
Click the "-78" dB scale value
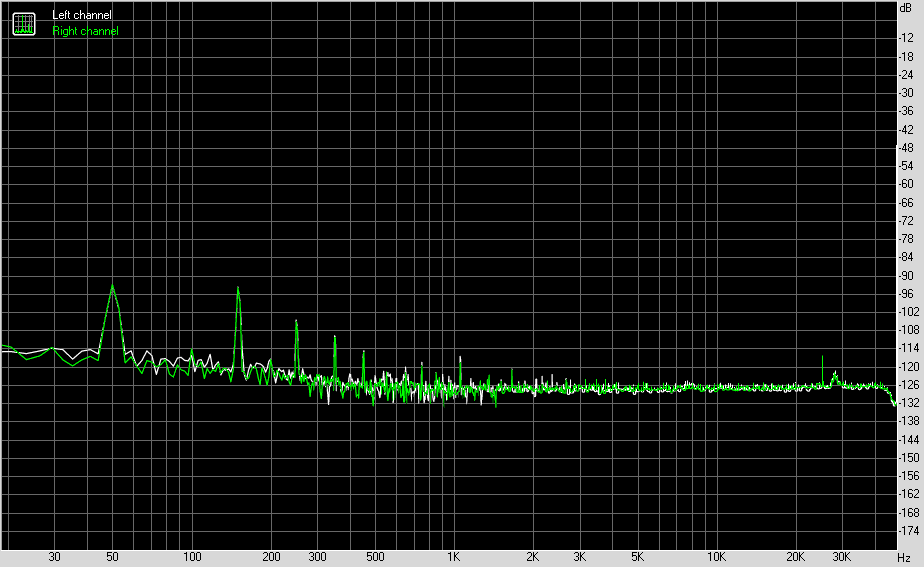(x=906, y=239)
